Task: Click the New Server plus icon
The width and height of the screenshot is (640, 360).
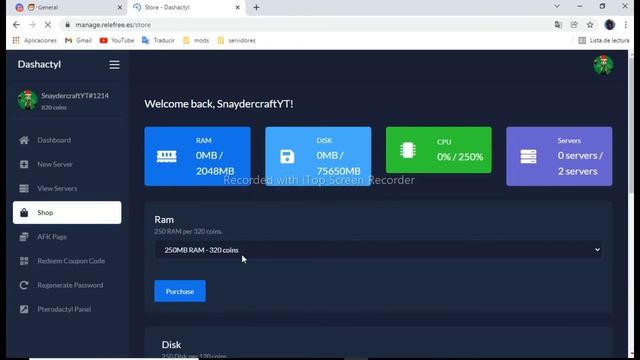Action: point(24,164)
